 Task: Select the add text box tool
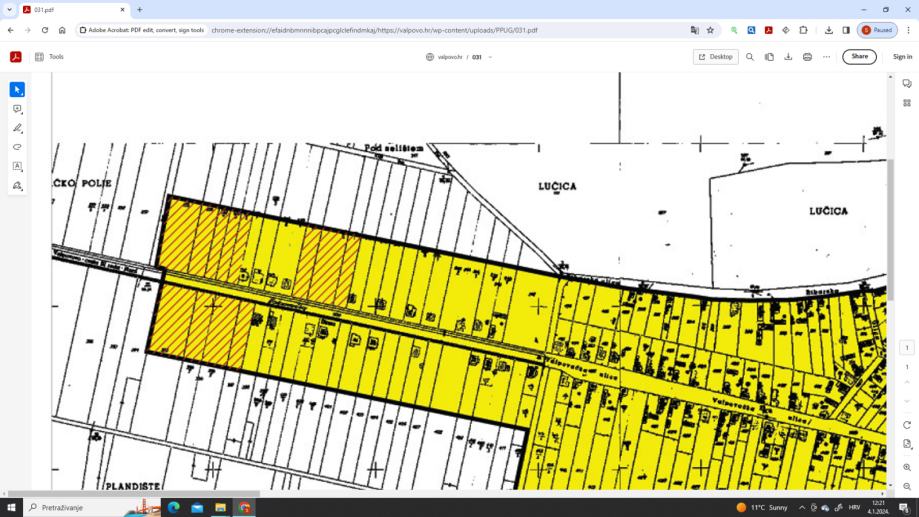coord(17,167)
